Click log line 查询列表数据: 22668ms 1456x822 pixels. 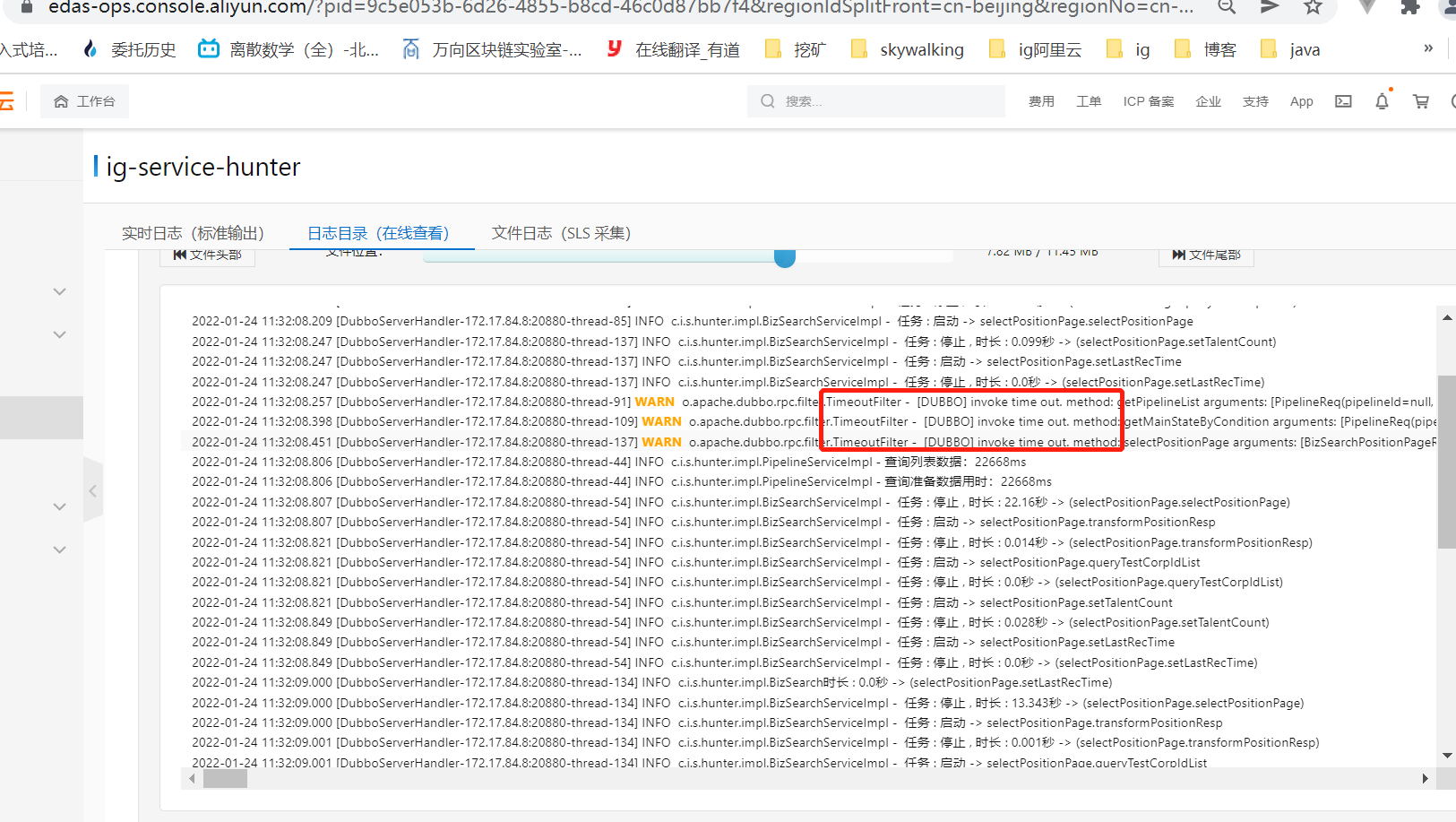tap(608, 462)
